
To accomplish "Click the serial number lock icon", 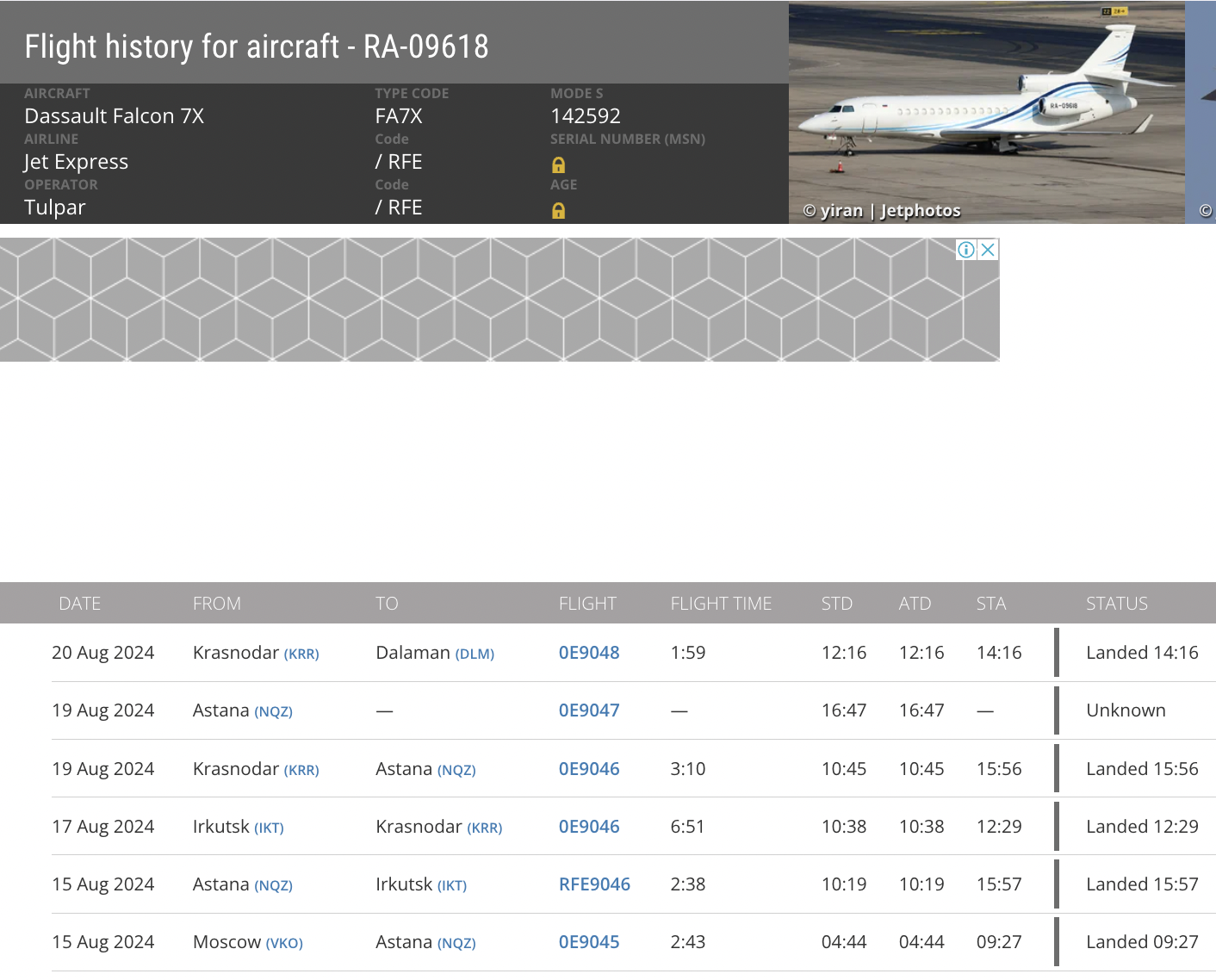I will [x=558, y=165].
